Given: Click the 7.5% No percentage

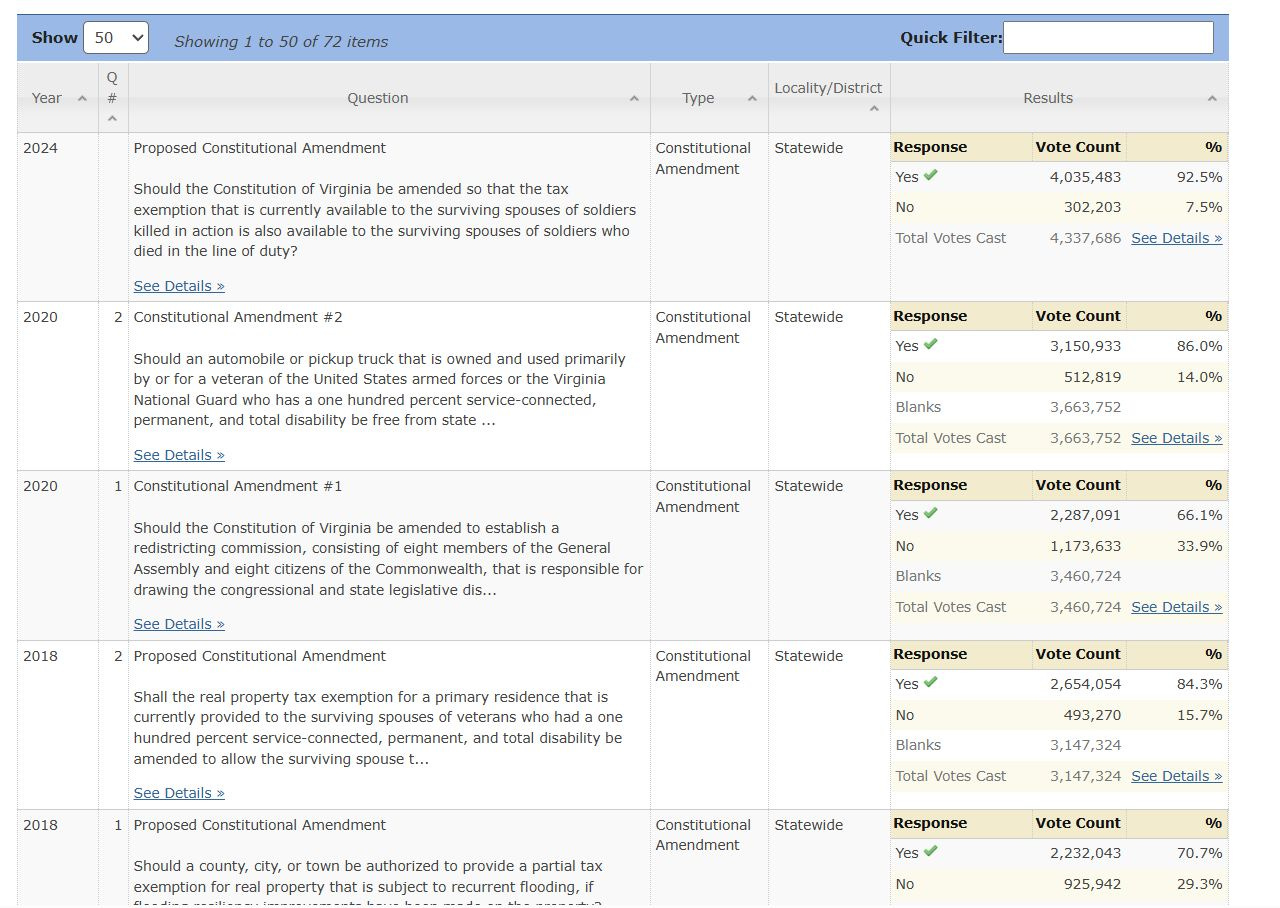Looking at the screenshot, I should pos(1204,207).
